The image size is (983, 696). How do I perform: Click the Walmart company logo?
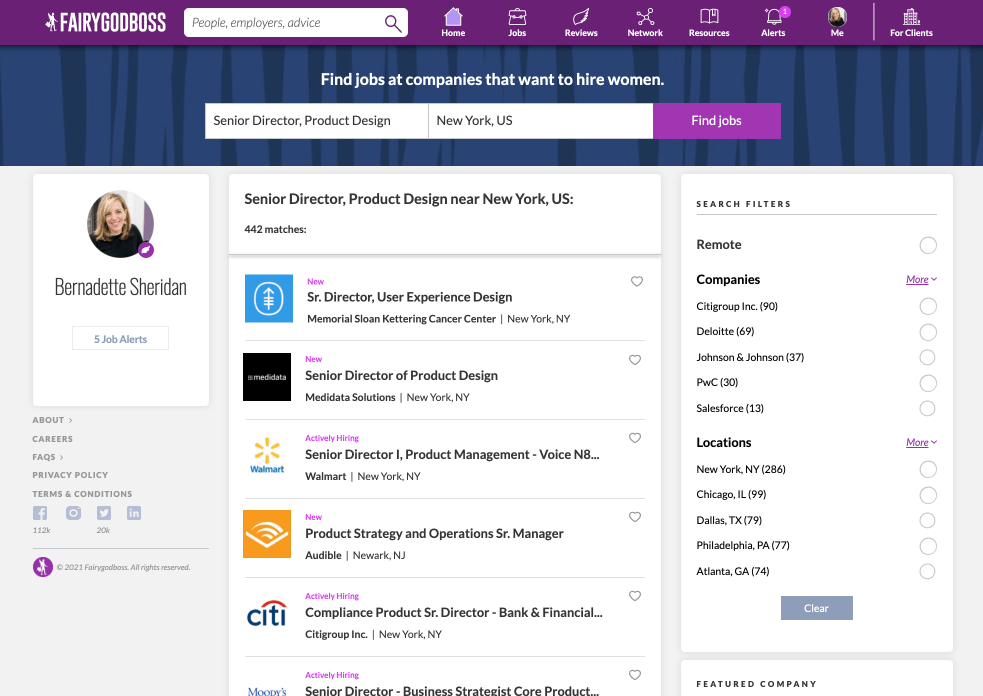pyautogui.click(x=267, y=456)
